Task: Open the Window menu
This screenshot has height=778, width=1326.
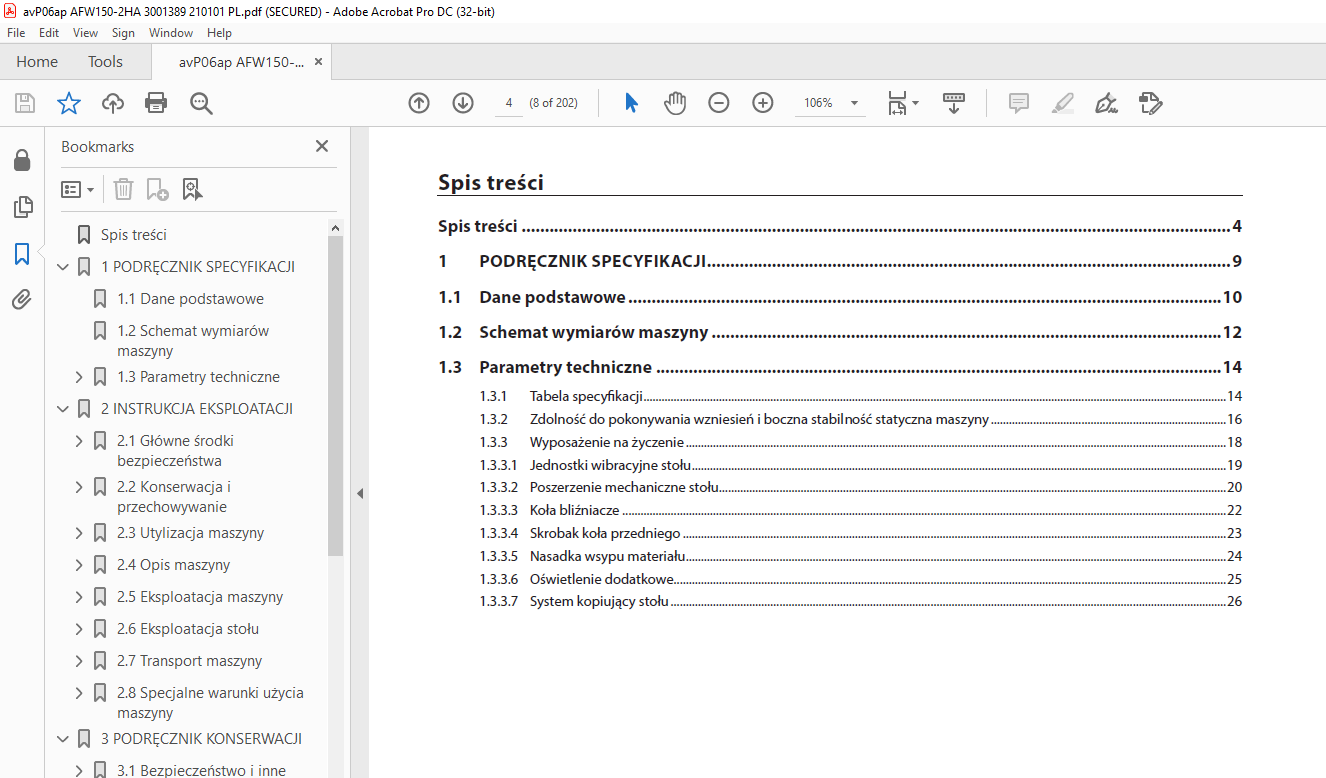Action: point(171,33)
